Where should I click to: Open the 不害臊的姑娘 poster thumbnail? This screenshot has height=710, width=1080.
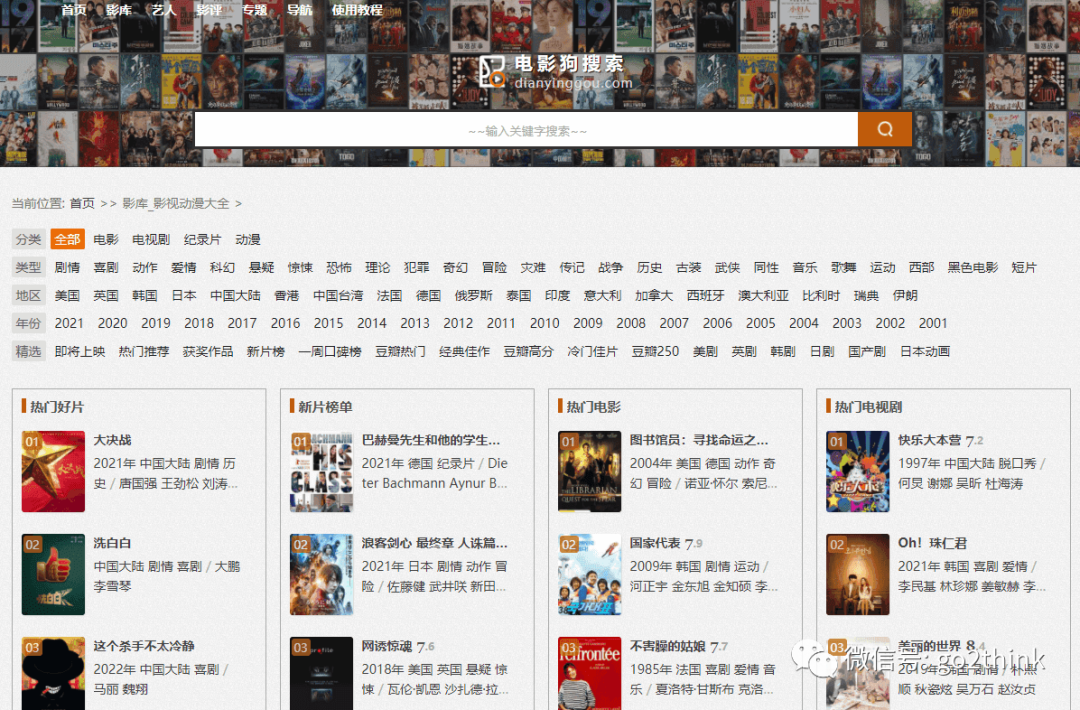(x=590, y=674)
